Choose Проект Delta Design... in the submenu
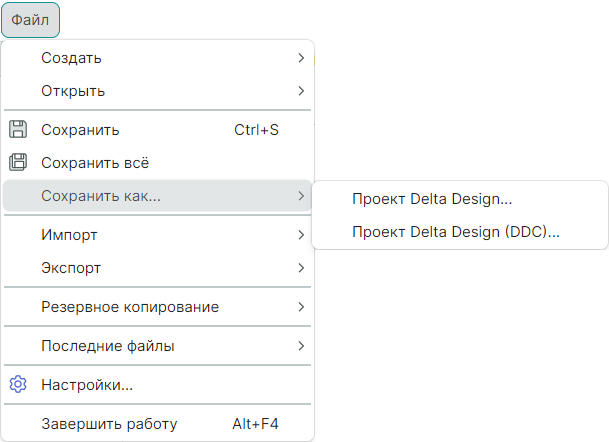609x442 pixels. point(432,199)
